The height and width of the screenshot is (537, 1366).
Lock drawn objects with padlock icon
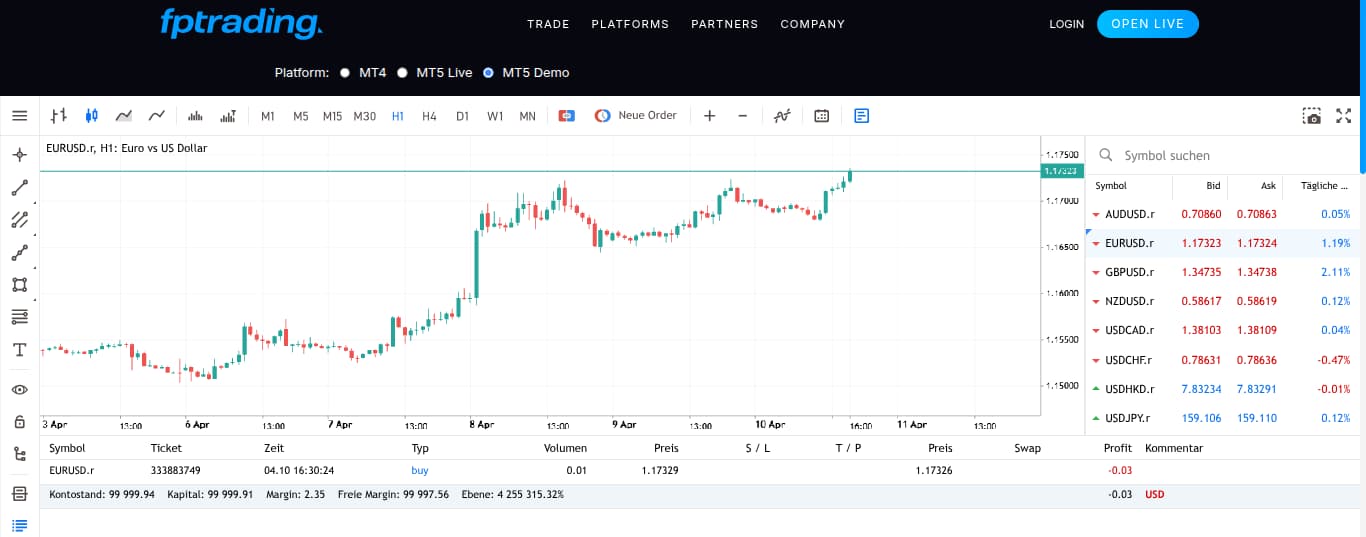point(19,422)
